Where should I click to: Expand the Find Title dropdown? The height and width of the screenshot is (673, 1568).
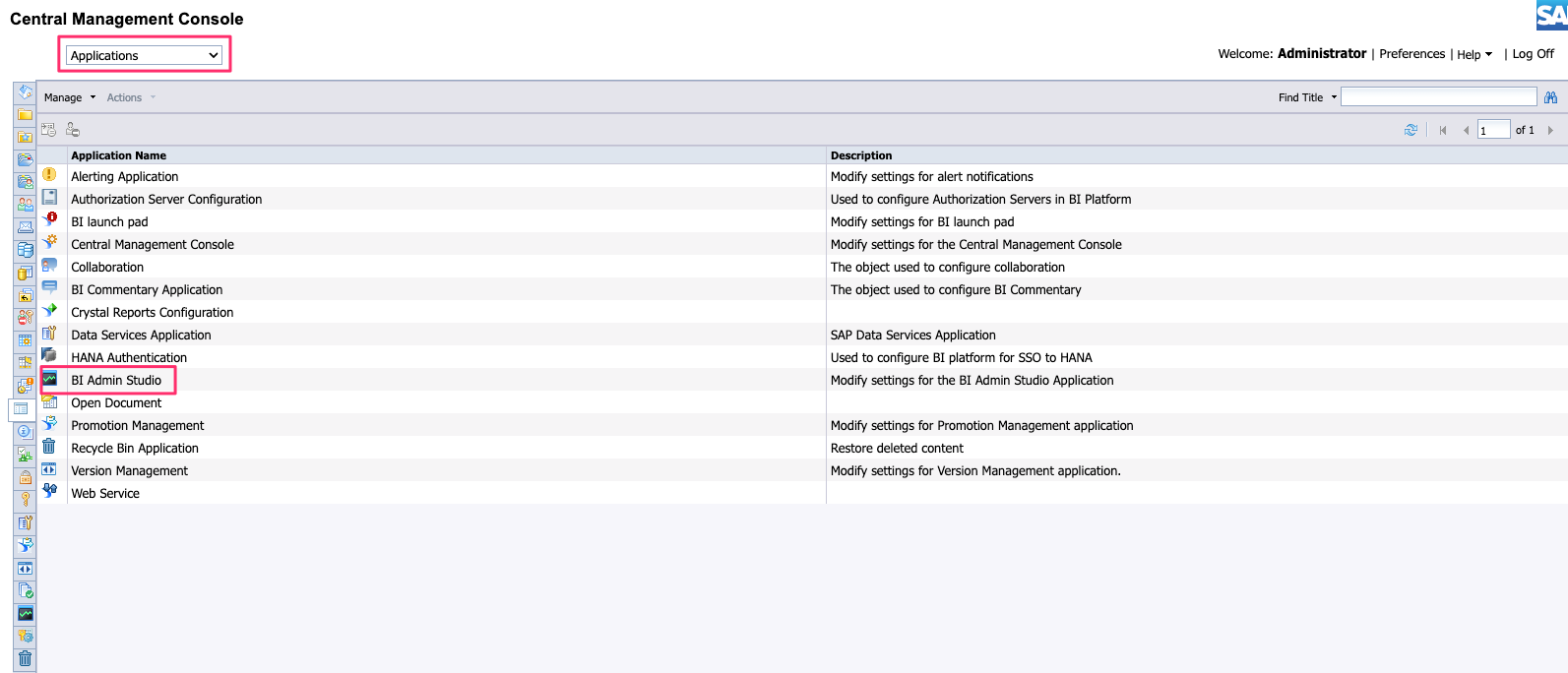pos(1307,97)
